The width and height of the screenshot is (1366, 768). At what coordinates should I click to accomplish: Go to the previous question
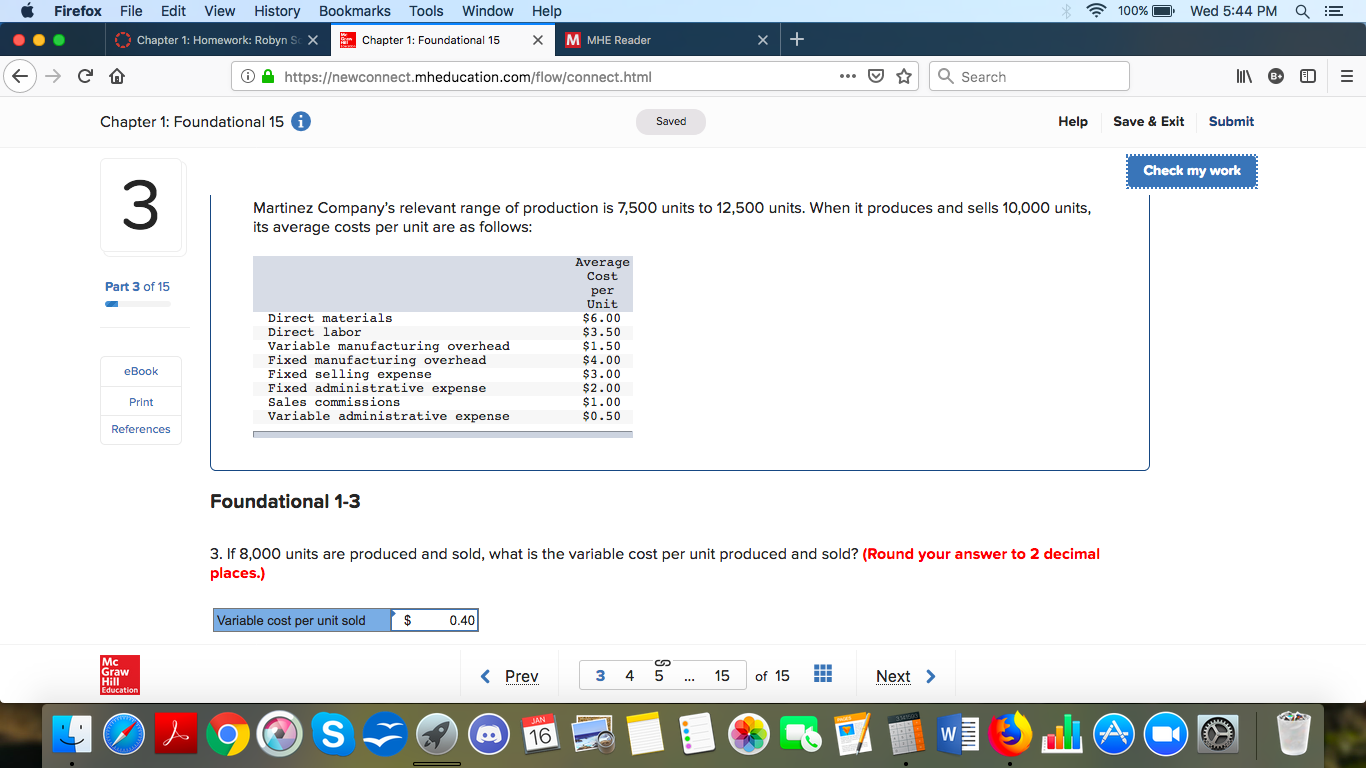click(x=511, y=676)
